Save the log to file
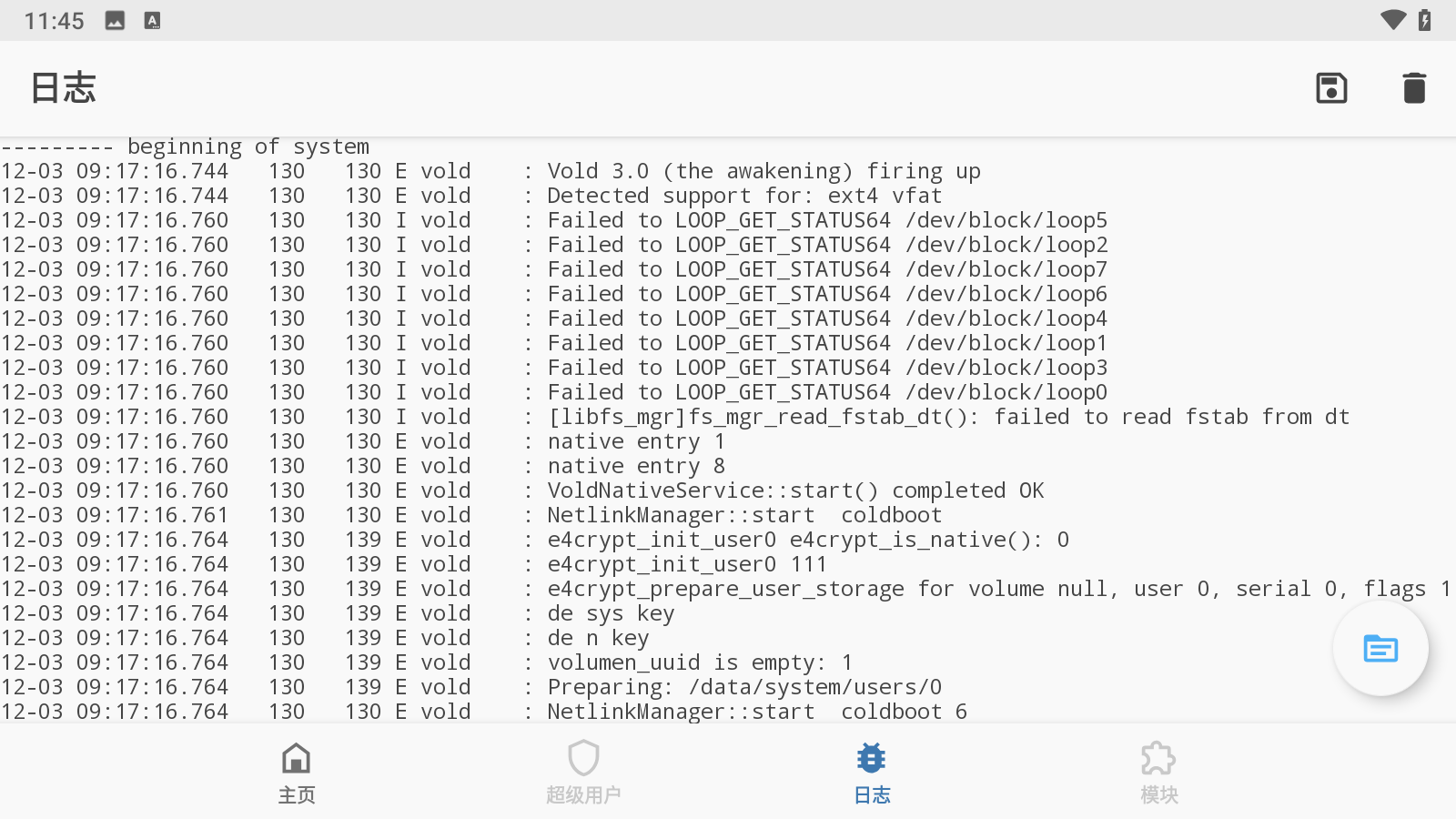The image size is (1456, 819). coord(1331,88)
